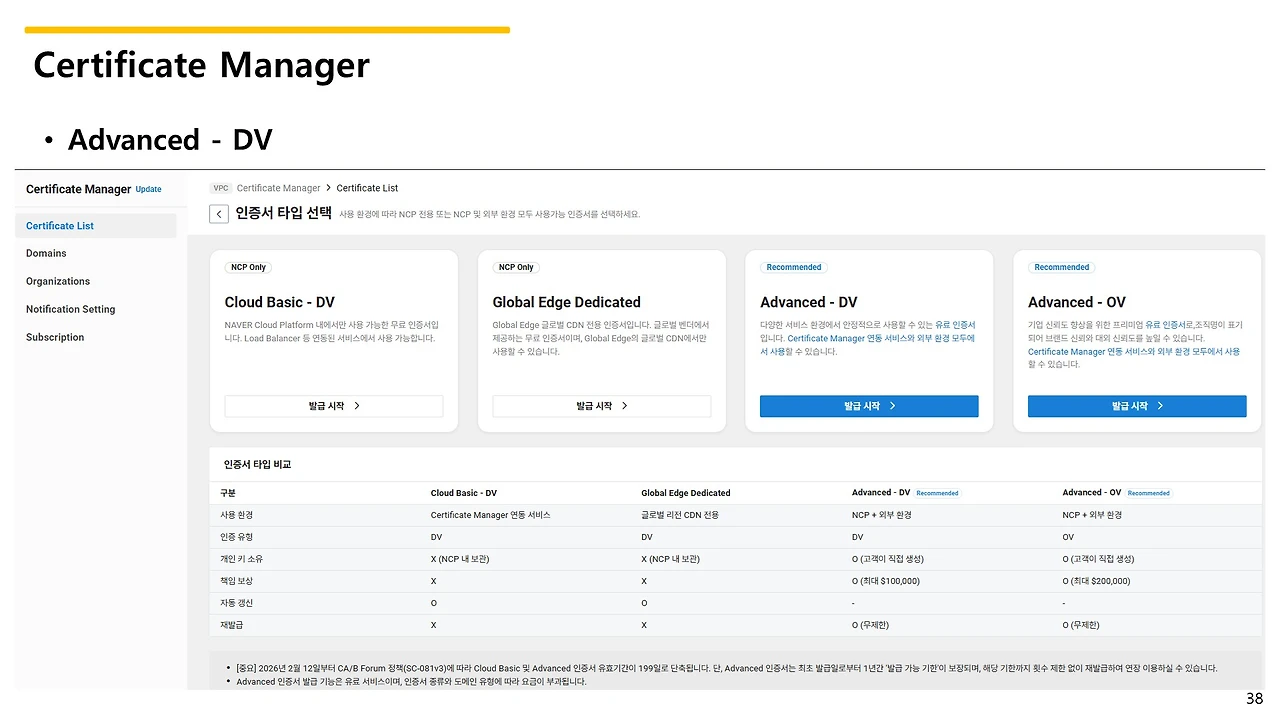Click the NCP Only badge on Global Edge card
Screen dimensions: 1280x720
(x=516, y=267)
